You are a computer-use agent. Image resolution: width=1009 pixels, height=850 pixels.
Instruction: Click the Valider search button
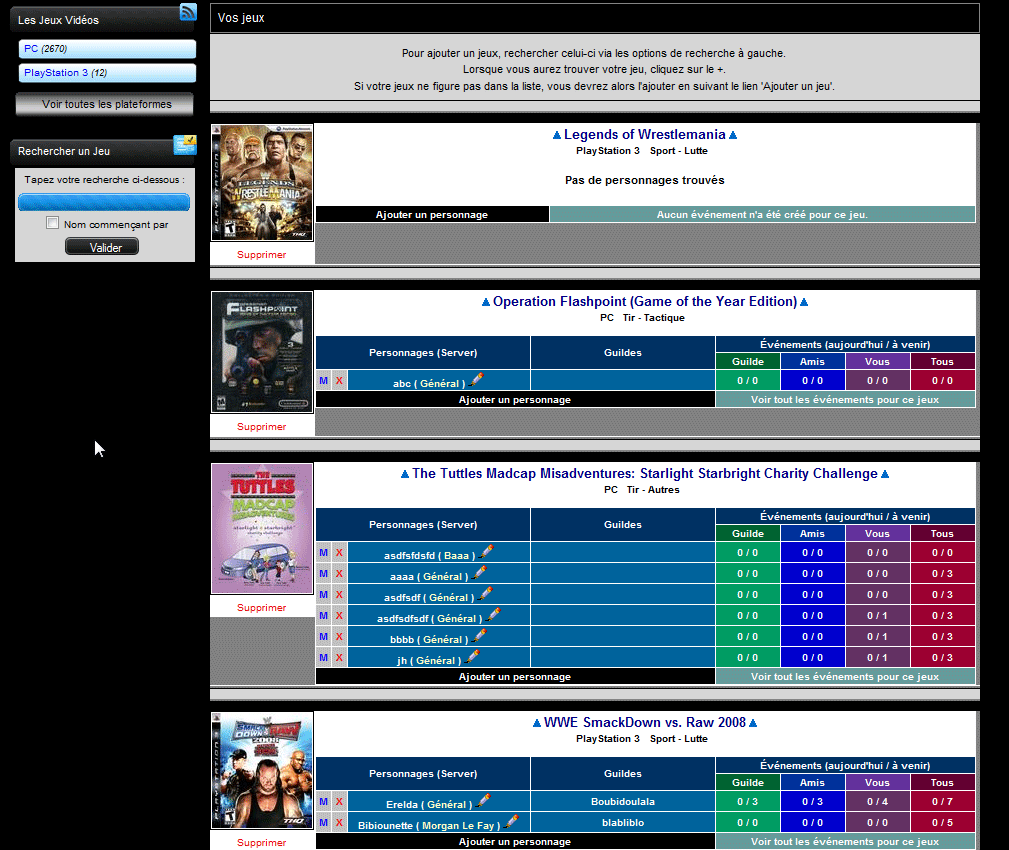coord(102,247)
